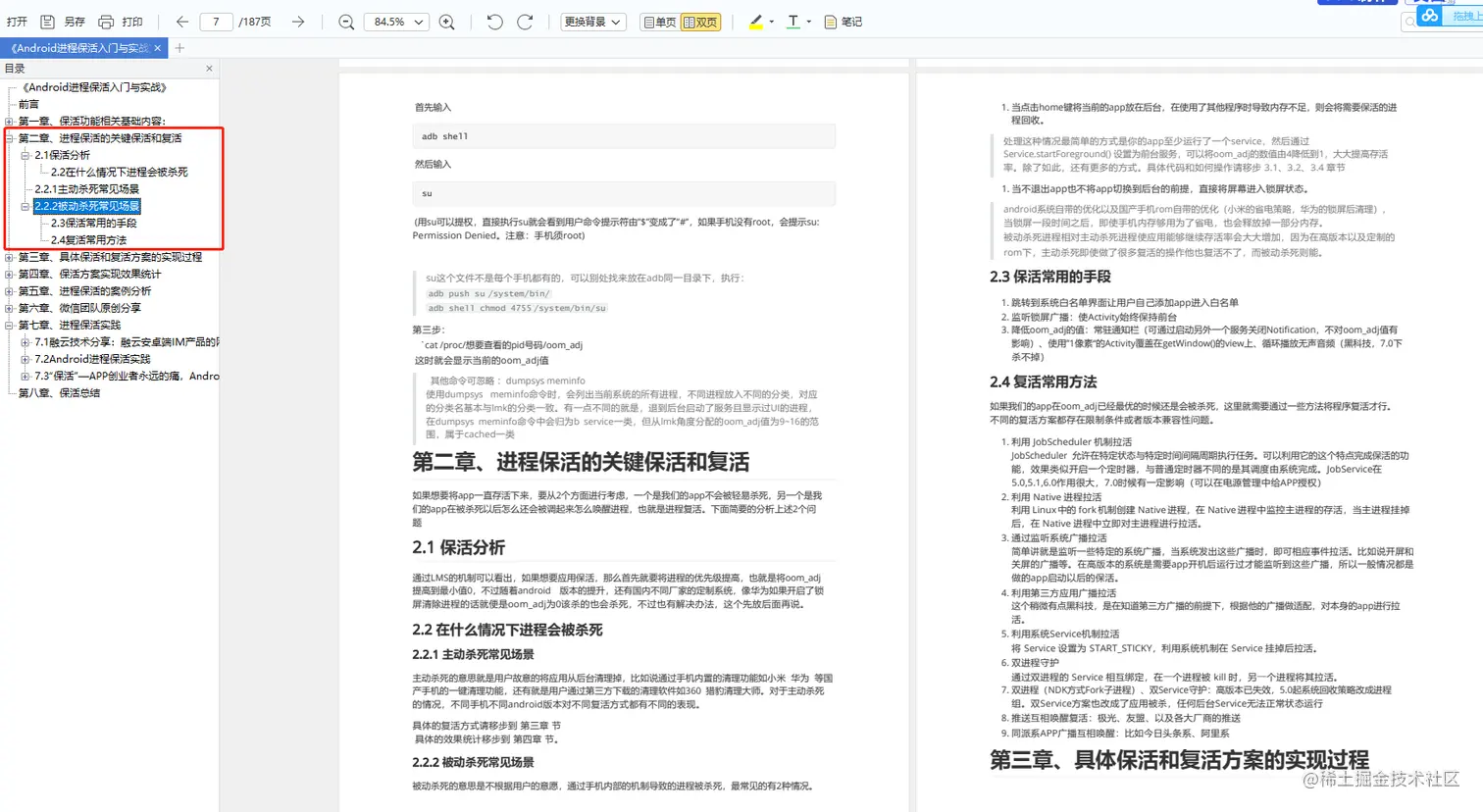Click the page number input field
This screenshot has width=1483, height=812.
(x=216, y=22)
